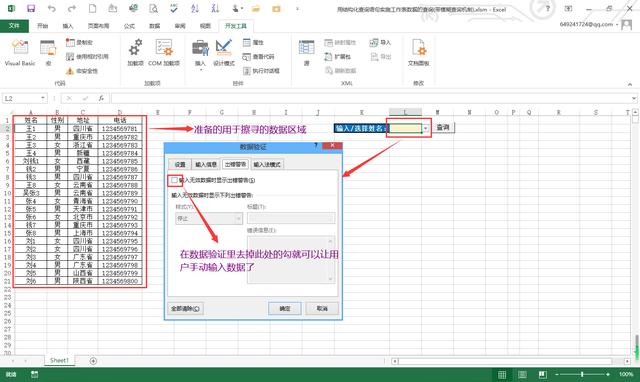Toggle show error alert checkbox

pyautogui.click(x=175, y=180)
